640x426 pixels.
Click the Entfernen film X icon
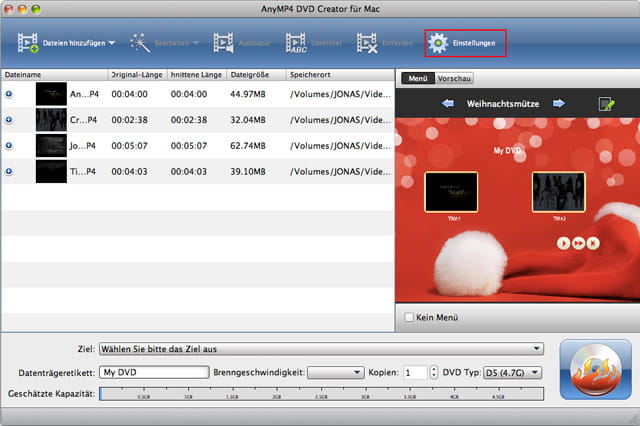click(367, 43)
